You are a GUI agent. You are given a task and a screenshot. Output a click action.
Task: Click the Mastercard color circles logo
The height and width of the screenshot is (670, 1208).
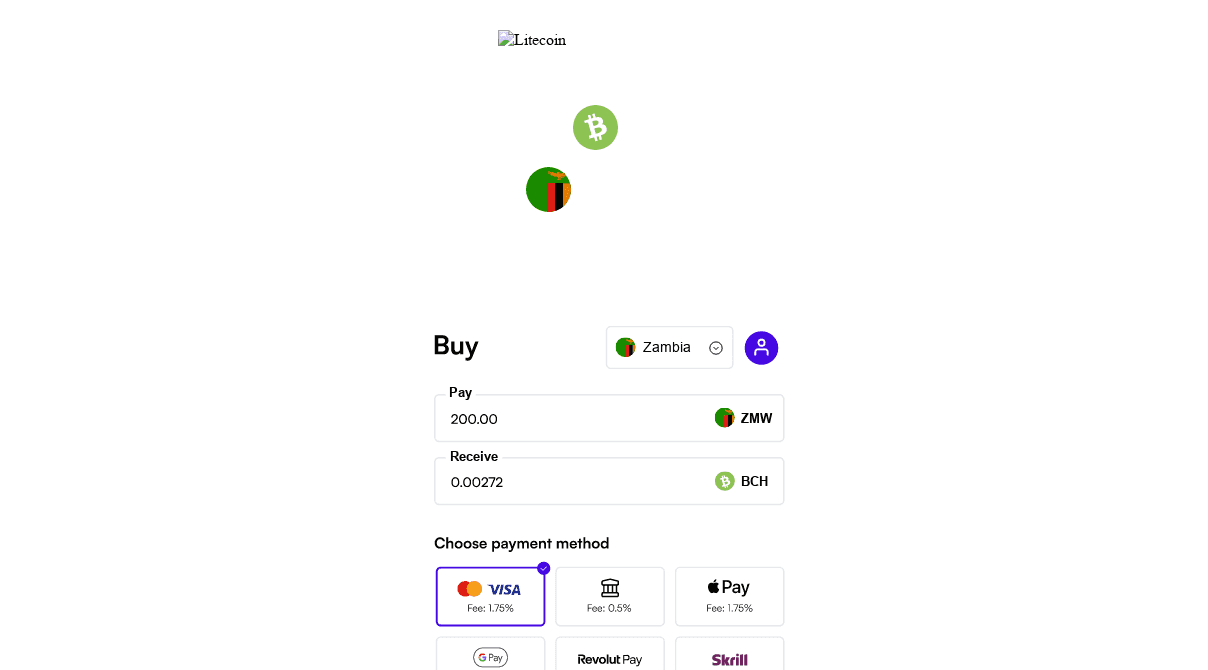tap(471, 589)
